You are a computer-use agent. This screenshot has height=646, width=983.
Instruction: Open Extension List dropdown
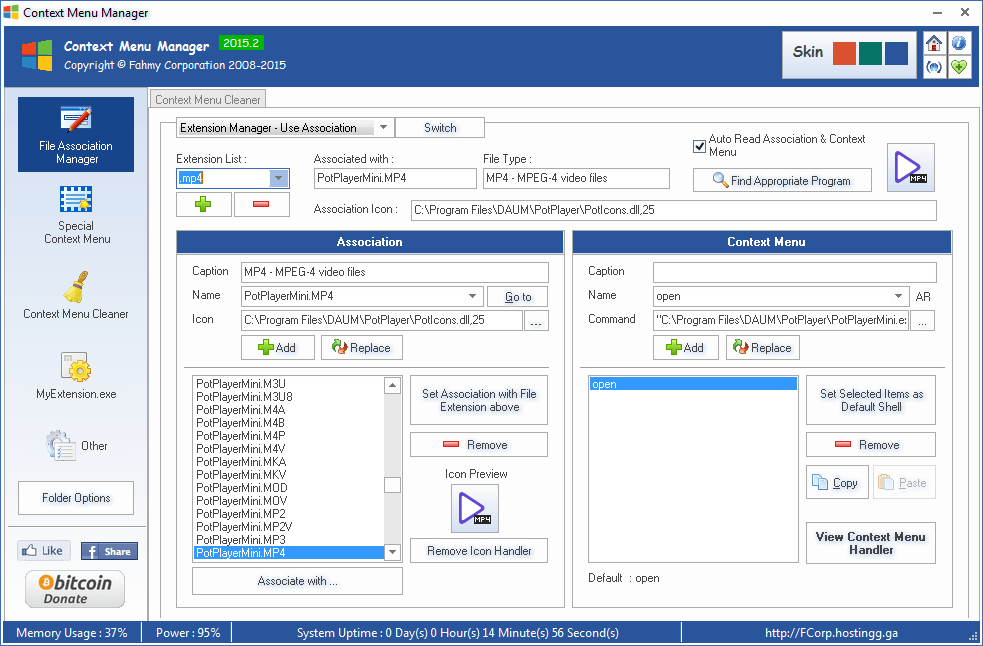pos(279,178)
